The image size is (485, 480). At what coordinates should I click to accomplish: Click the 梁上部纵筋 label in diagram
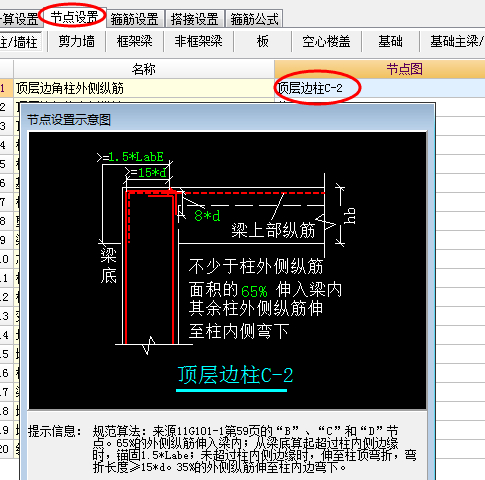point(273,230)
